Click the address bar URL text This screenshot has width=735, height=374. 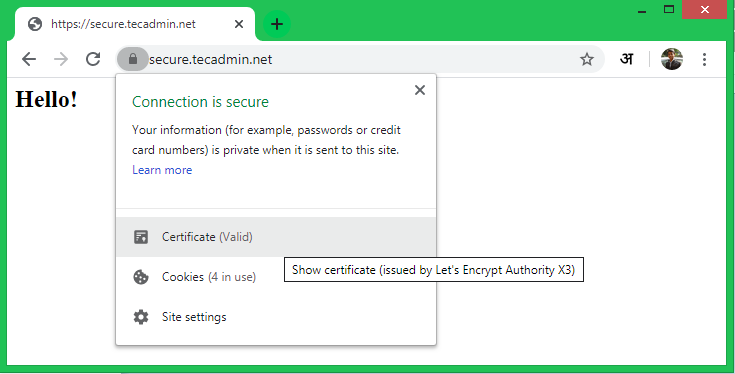pos(210,60)
